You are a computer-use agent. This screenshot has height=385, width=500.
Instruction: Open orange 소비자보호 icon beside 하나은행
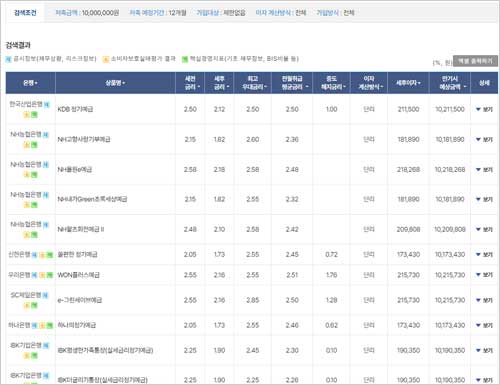click(x=42, y=326)
